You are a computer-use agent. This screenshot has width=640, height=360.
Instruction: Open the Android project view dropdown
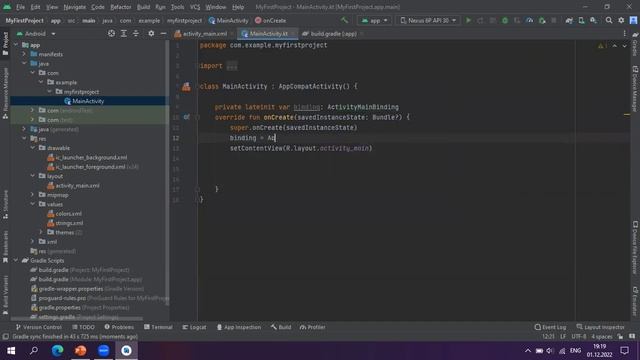pyautogui.click(x=36, y=33)
